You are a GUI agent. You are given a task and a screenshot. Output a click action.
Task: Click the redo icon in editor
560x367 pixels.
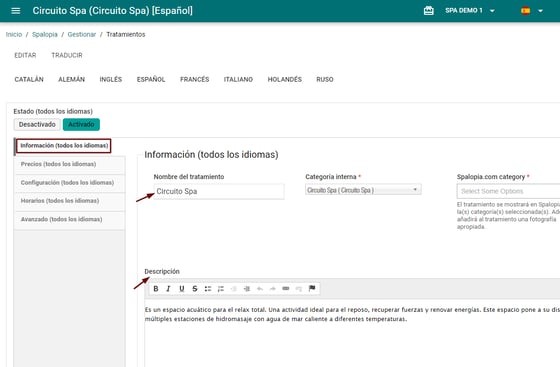pyautogui.click(x=272, y=288)
